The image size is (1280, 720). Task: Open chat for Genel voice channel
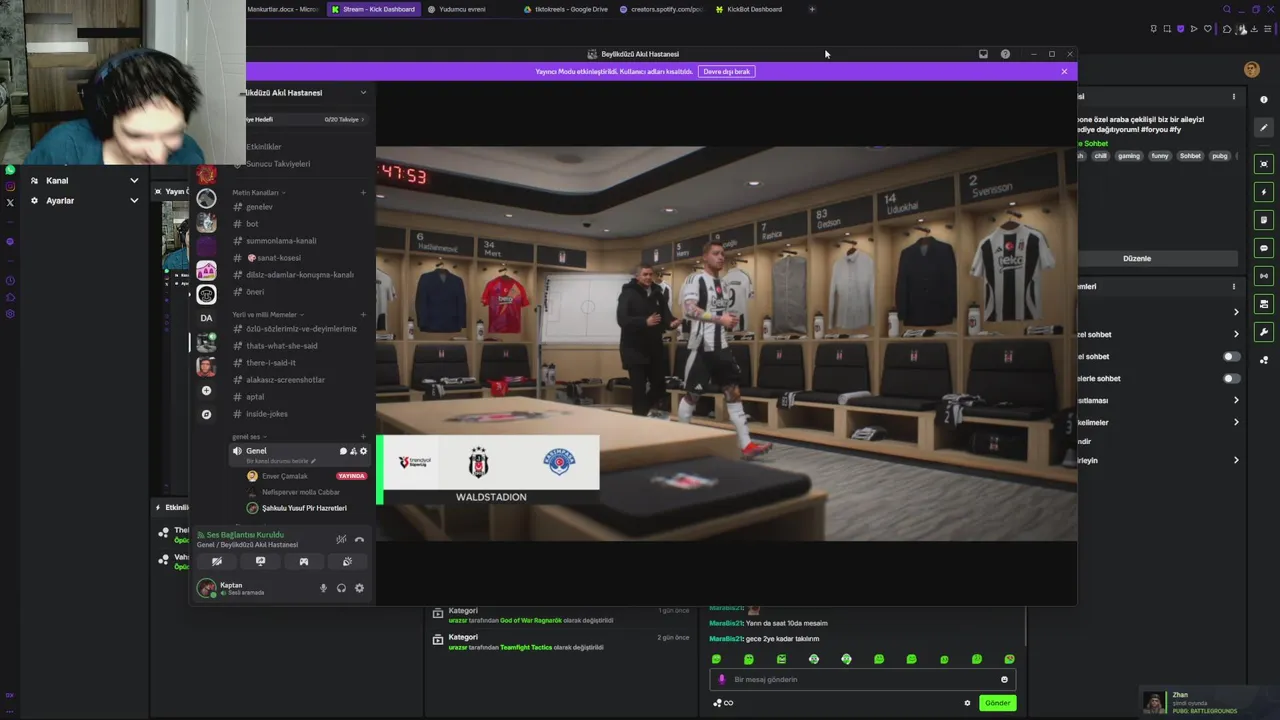pos(343,451)
